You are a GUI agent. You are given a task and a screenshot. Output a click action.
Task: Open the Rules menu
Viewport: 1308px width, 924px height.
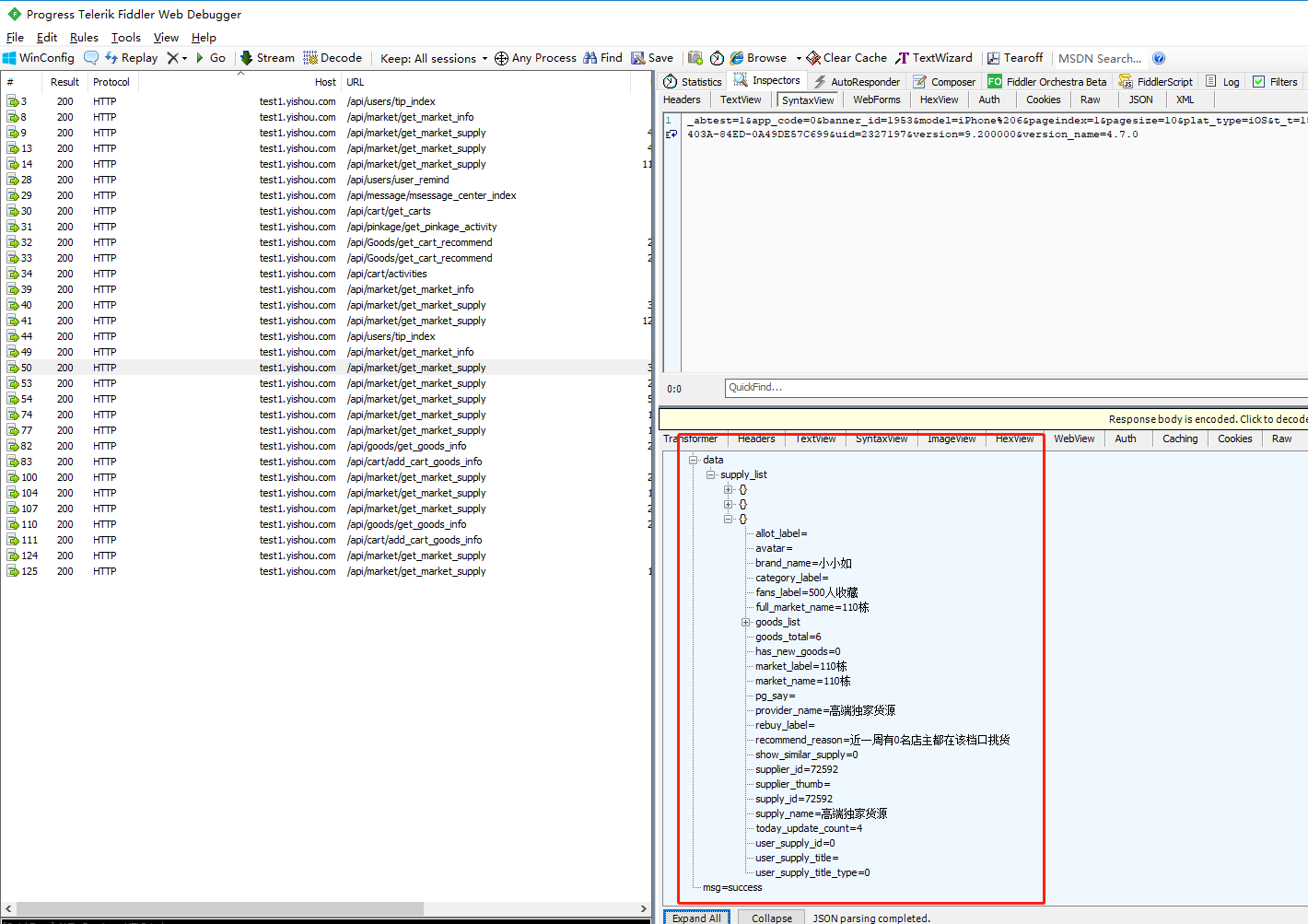[x=84, y=38]
